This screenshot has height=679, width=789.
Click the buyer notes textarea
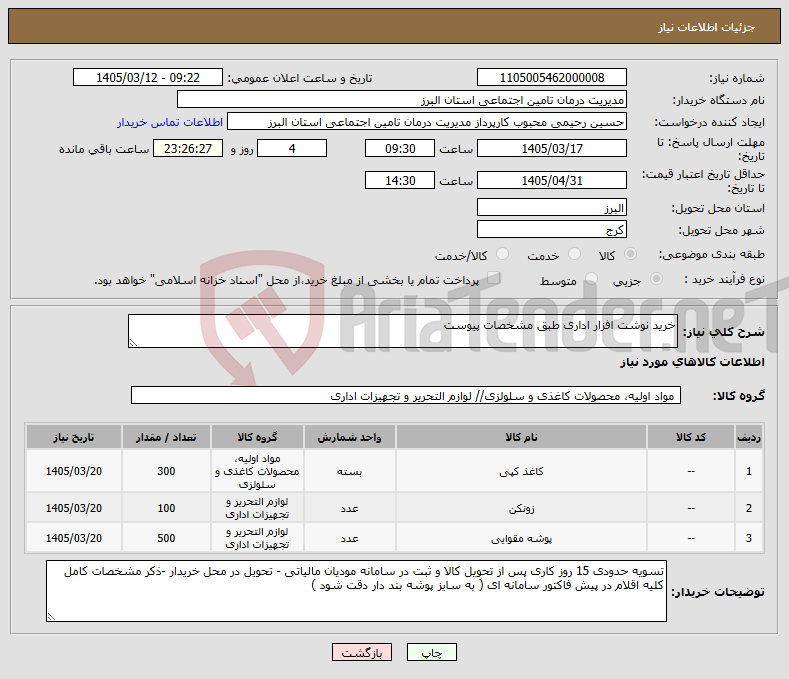(356, 591)
